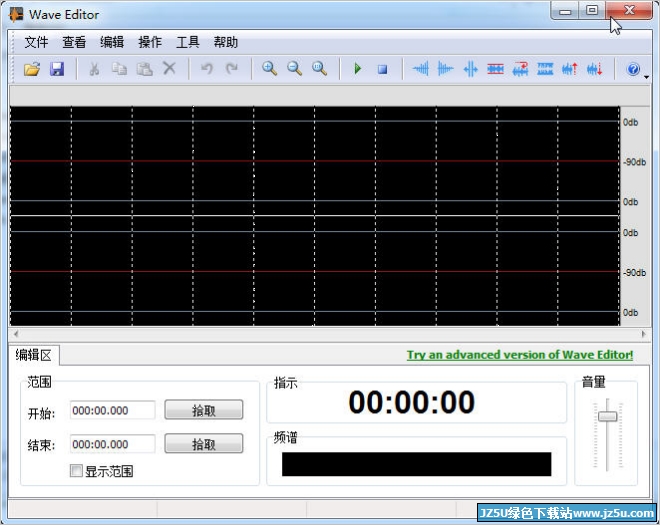The image size is (660, 525).
Task: Click the Normalize icon with red lines
Action: click(495, 69)
